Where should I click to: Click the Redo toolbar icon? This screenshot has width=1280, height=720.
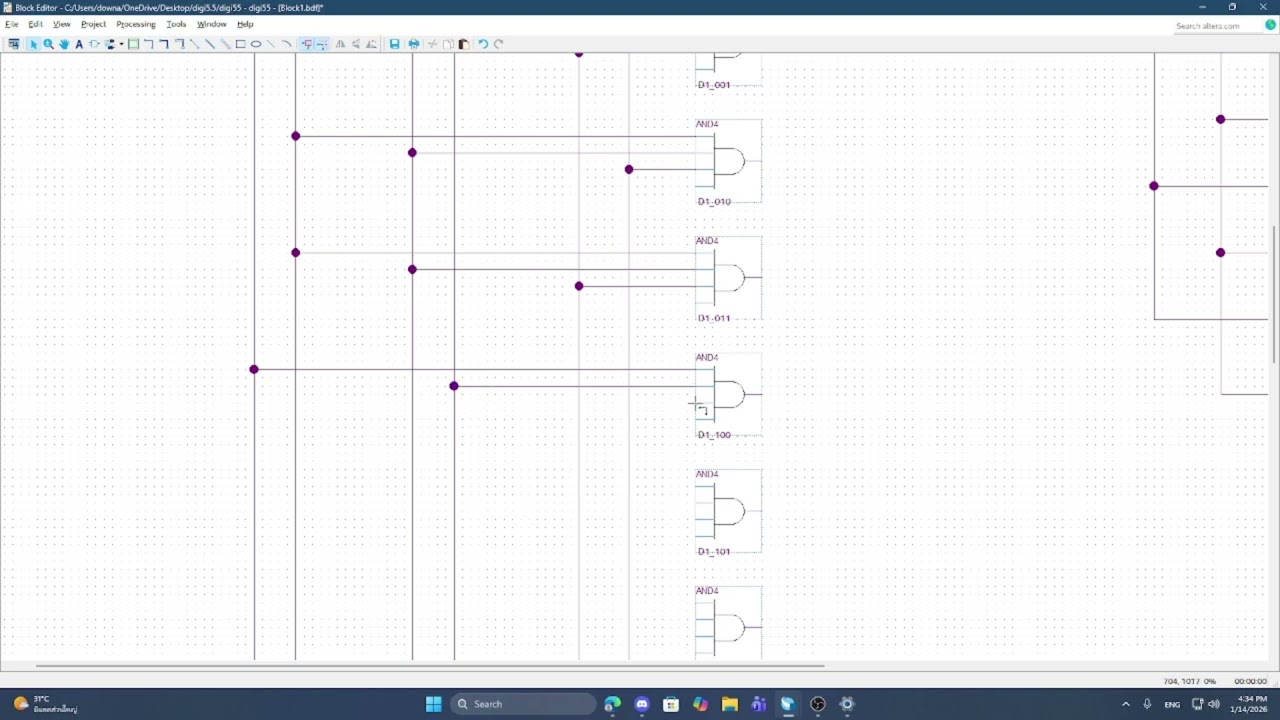[498, 44]
